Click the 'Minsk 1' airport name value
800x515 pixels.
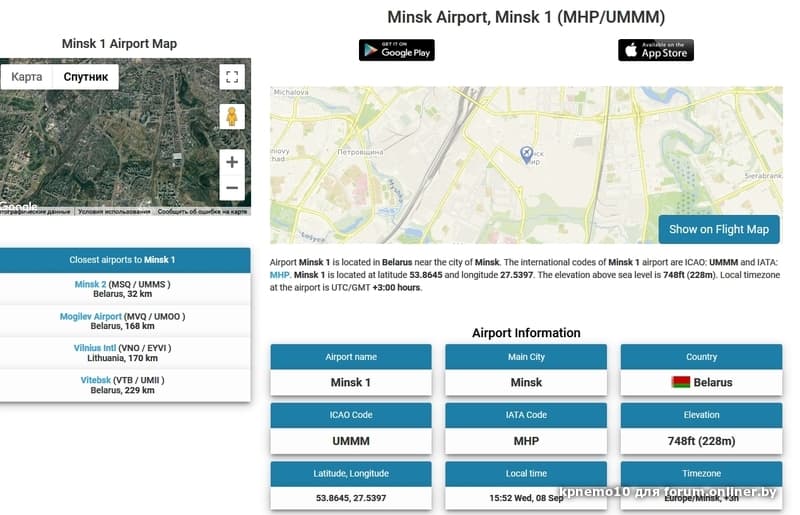[351, 382]
